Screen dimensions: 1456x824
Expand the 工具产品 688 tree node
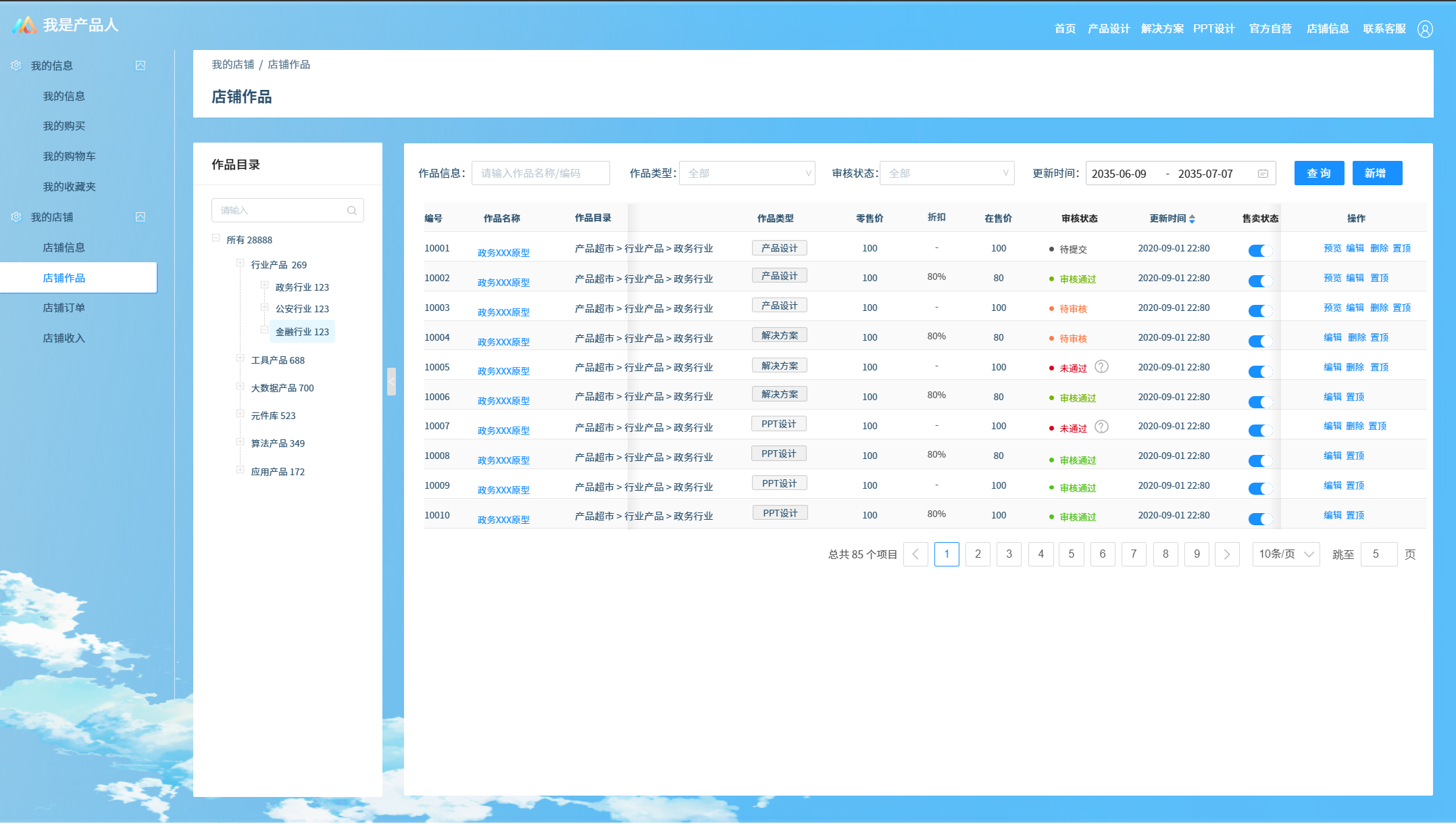pyautogui.click(x=240, y=358)
